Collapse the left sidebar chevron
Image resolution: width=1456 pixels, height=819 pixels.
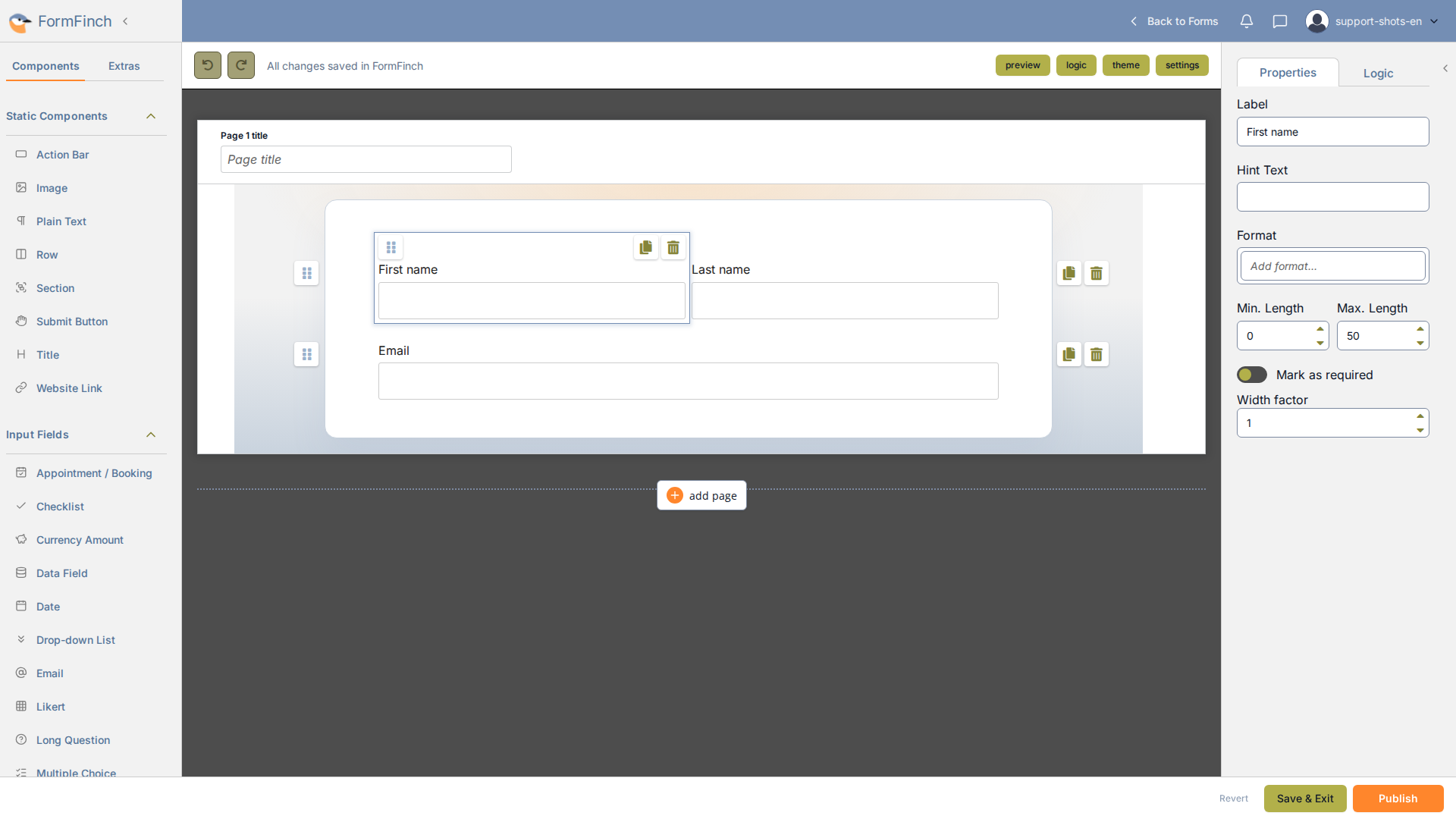coord(125,21)
